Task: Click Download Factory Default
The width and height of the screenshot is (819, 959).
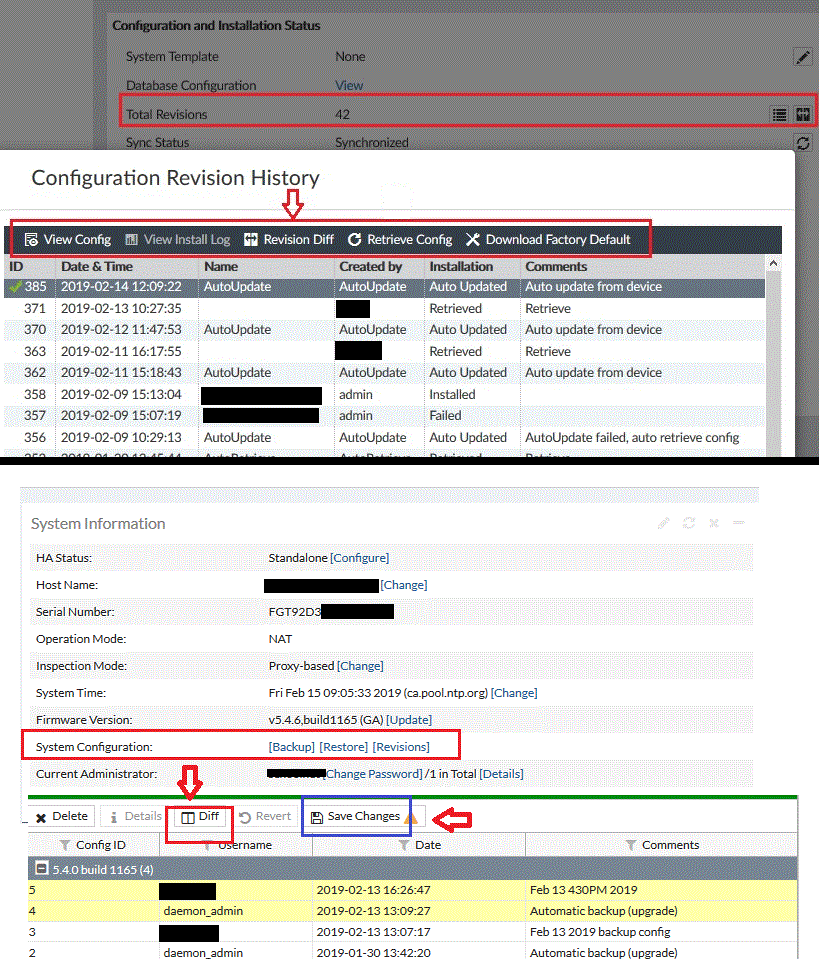Action: point(548,240)
